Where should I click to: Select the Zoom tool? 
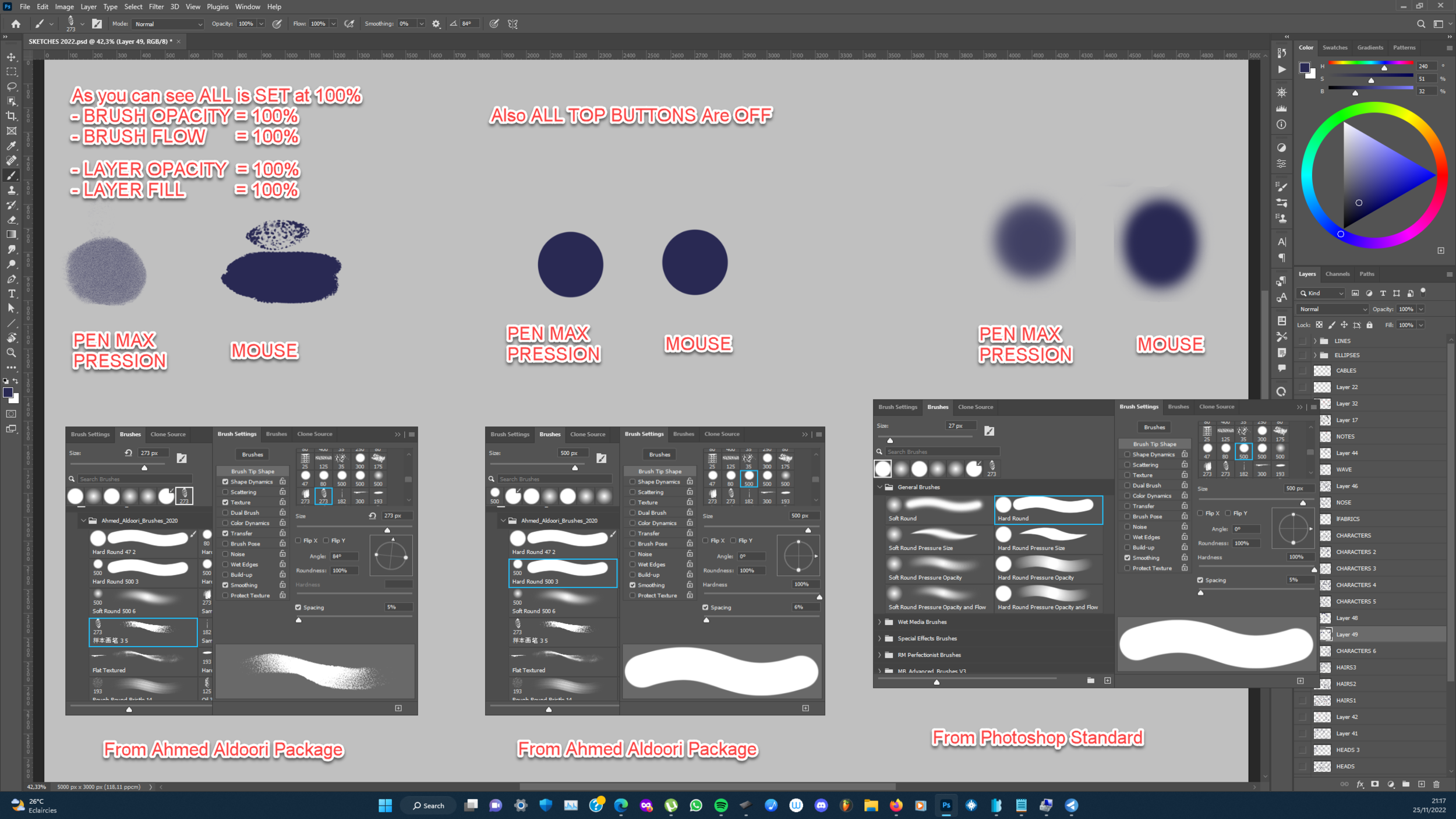tap(12, 352)
